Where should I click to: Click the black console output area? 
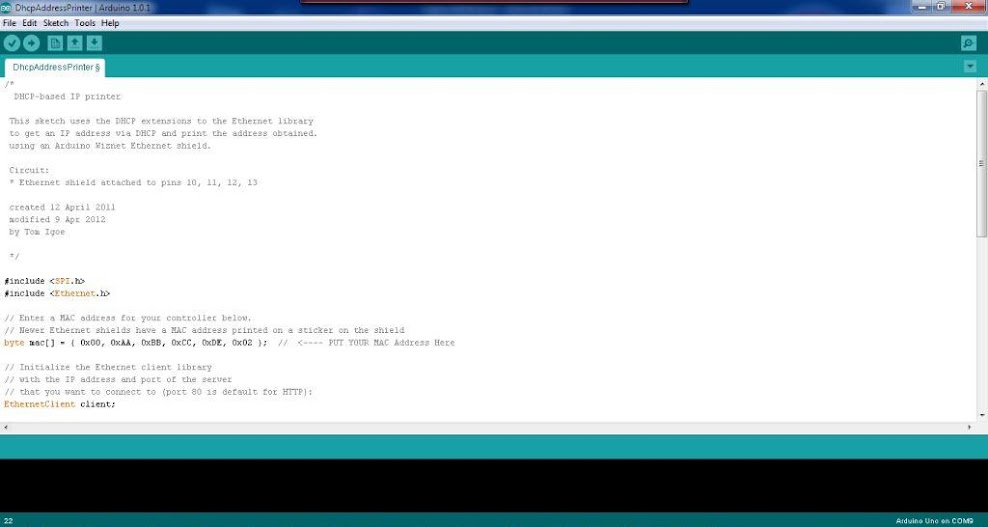coord(494,485)
